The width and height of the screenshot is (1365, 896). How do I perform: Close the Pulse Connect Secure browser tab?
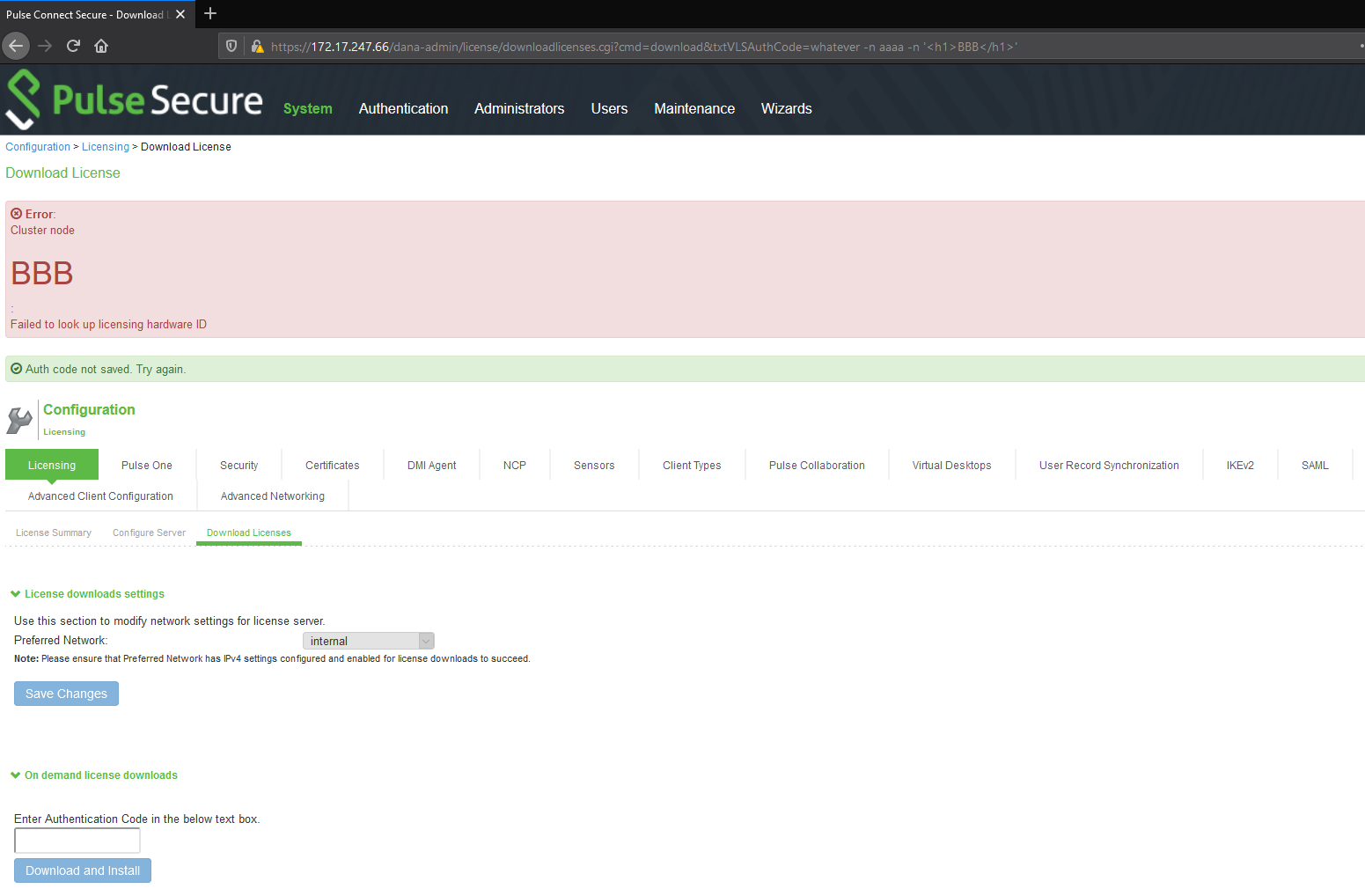[180, 14]
